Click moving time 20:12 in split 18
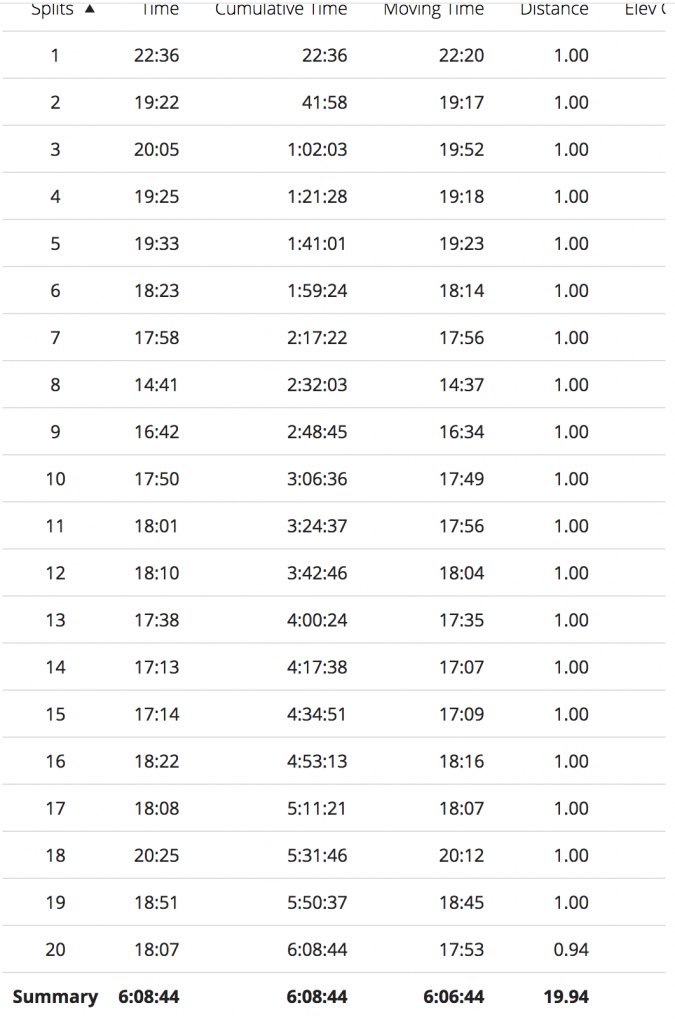Screen dimensions: 675x1024 pos(462,855)
